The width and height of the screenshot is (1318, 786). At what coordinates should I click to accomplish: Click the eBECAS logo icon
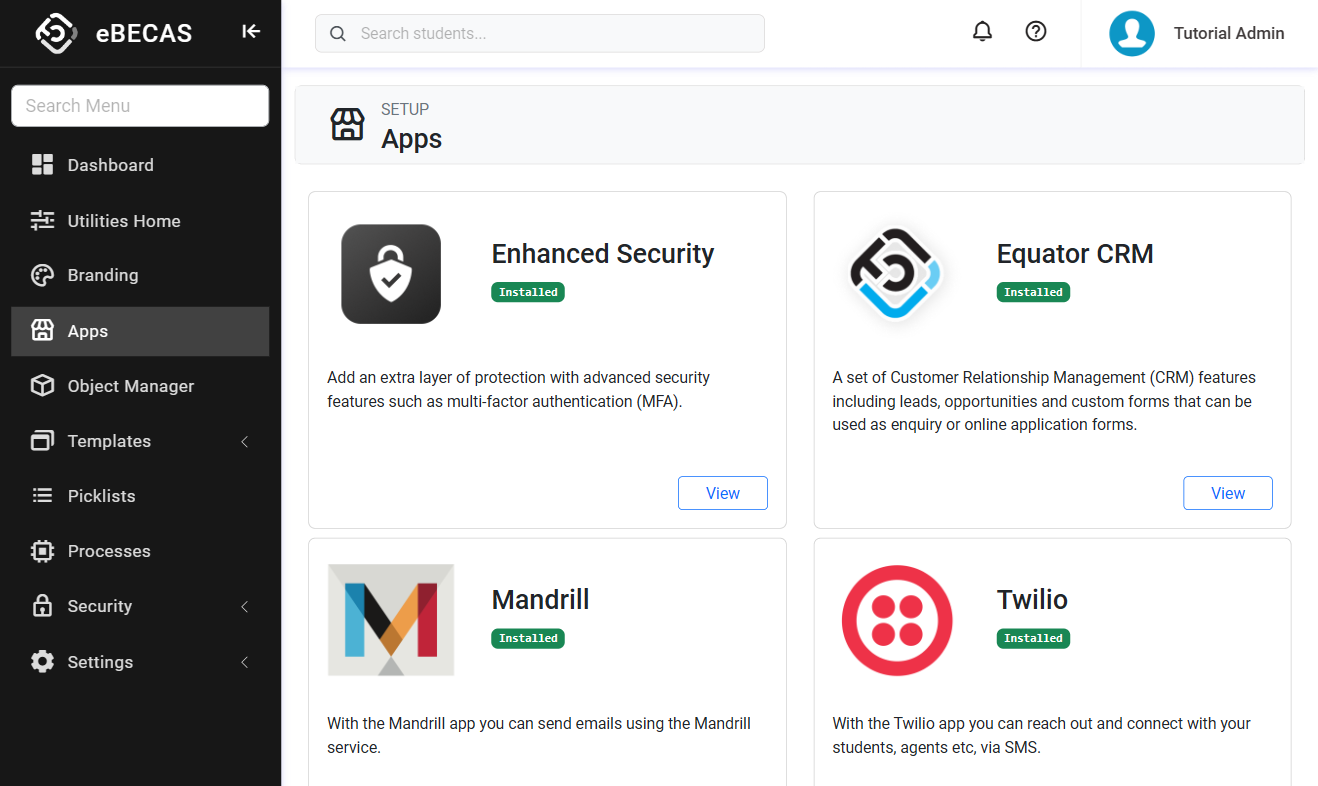(x=56, y=33)
